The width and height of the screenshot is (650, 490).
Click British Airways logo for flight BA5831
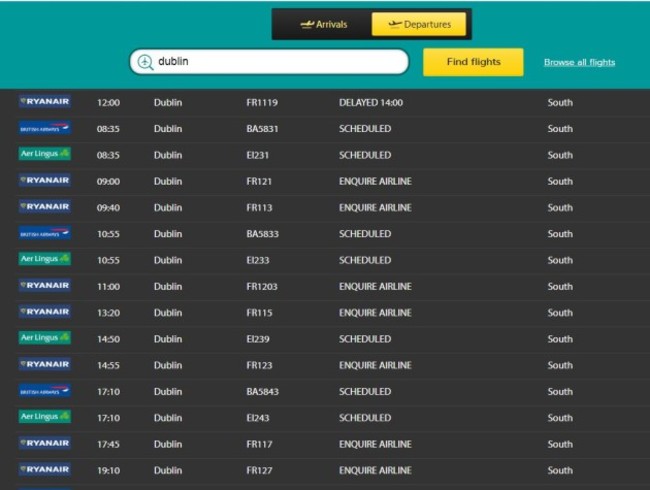pyautogui.click(x=45, y=128)
